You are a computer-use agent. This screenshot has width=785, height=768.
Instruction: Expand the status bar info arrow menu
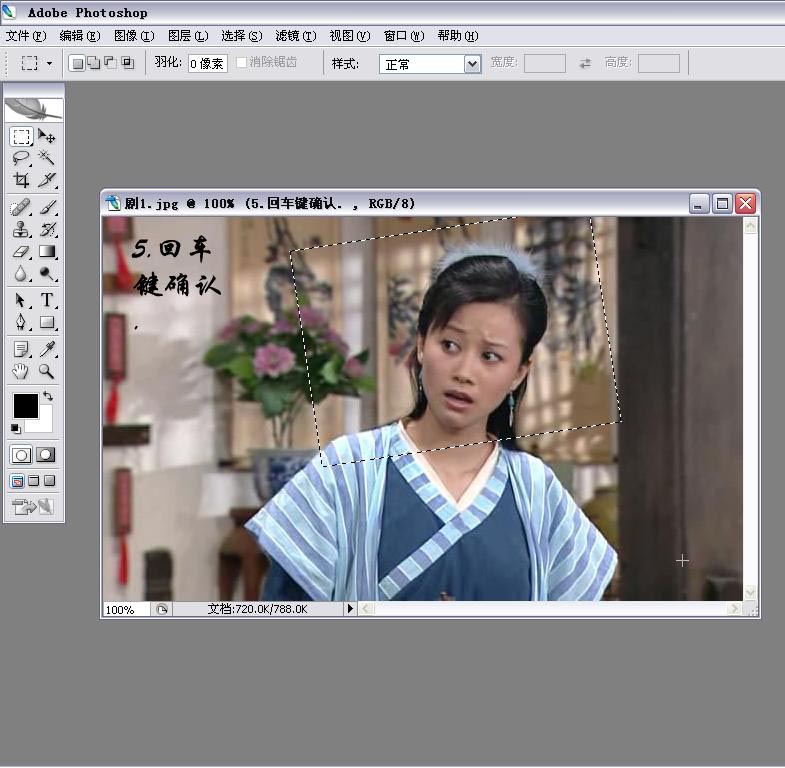point(350,609)
